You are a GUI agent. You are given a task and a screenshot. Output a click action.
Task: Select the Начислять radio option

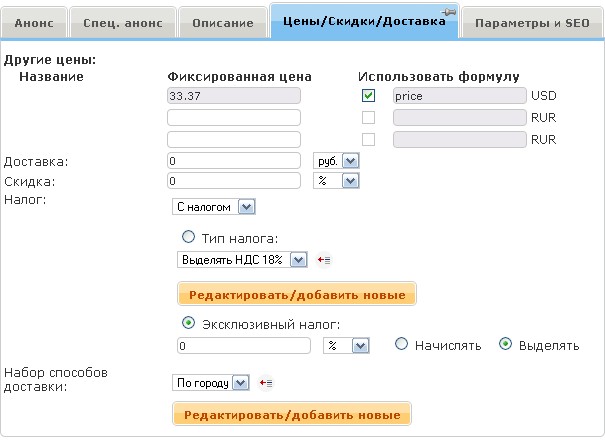402,345
